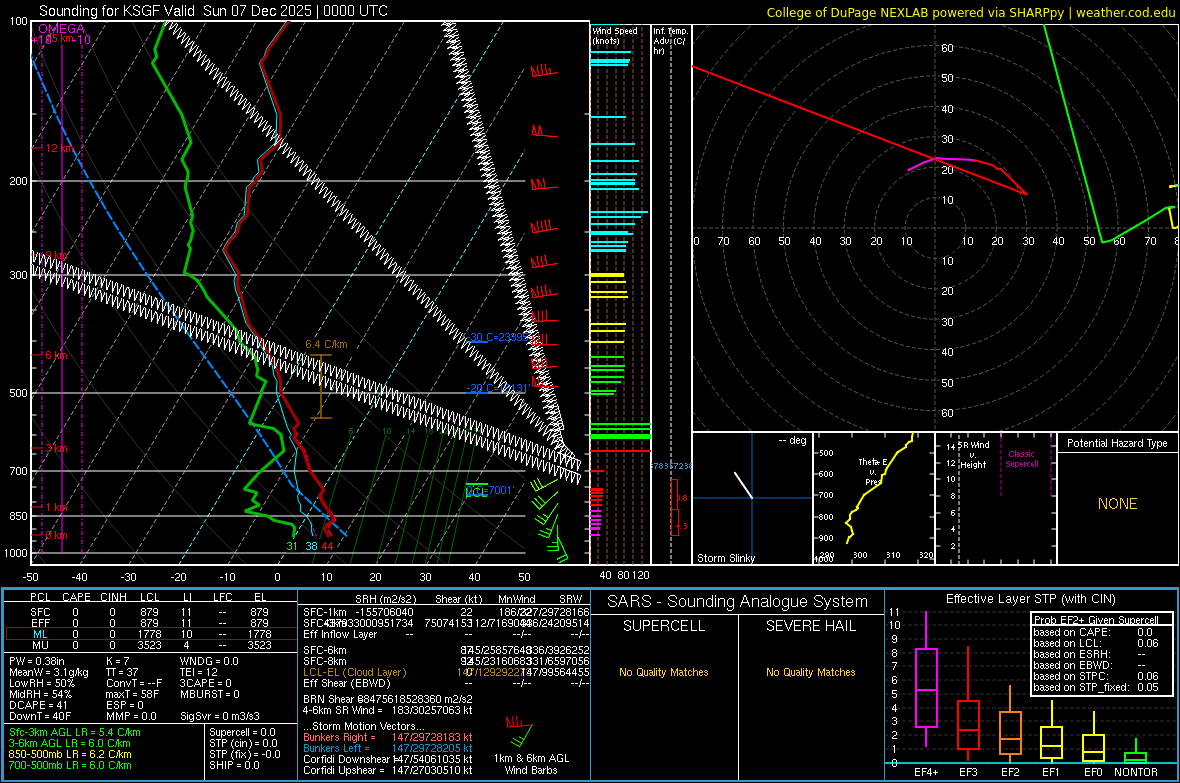Image resolution: width=1180 pixels, height=783 pixels.
Task: Click the 850 pressure level label
Action: pos(18,516)
